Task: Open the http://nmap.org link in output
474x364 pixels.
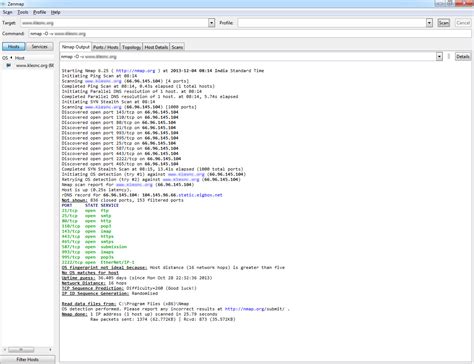Action: click(x=135, y=71)
